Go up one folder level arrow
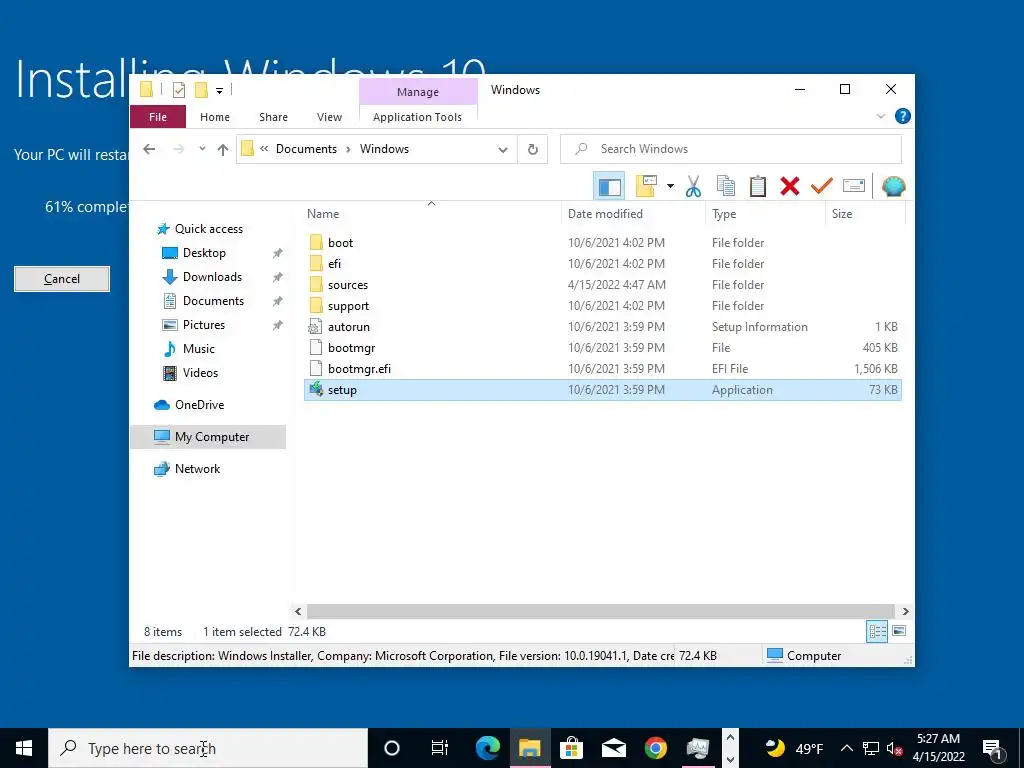 pyautogui.click(x=223, y=150)
